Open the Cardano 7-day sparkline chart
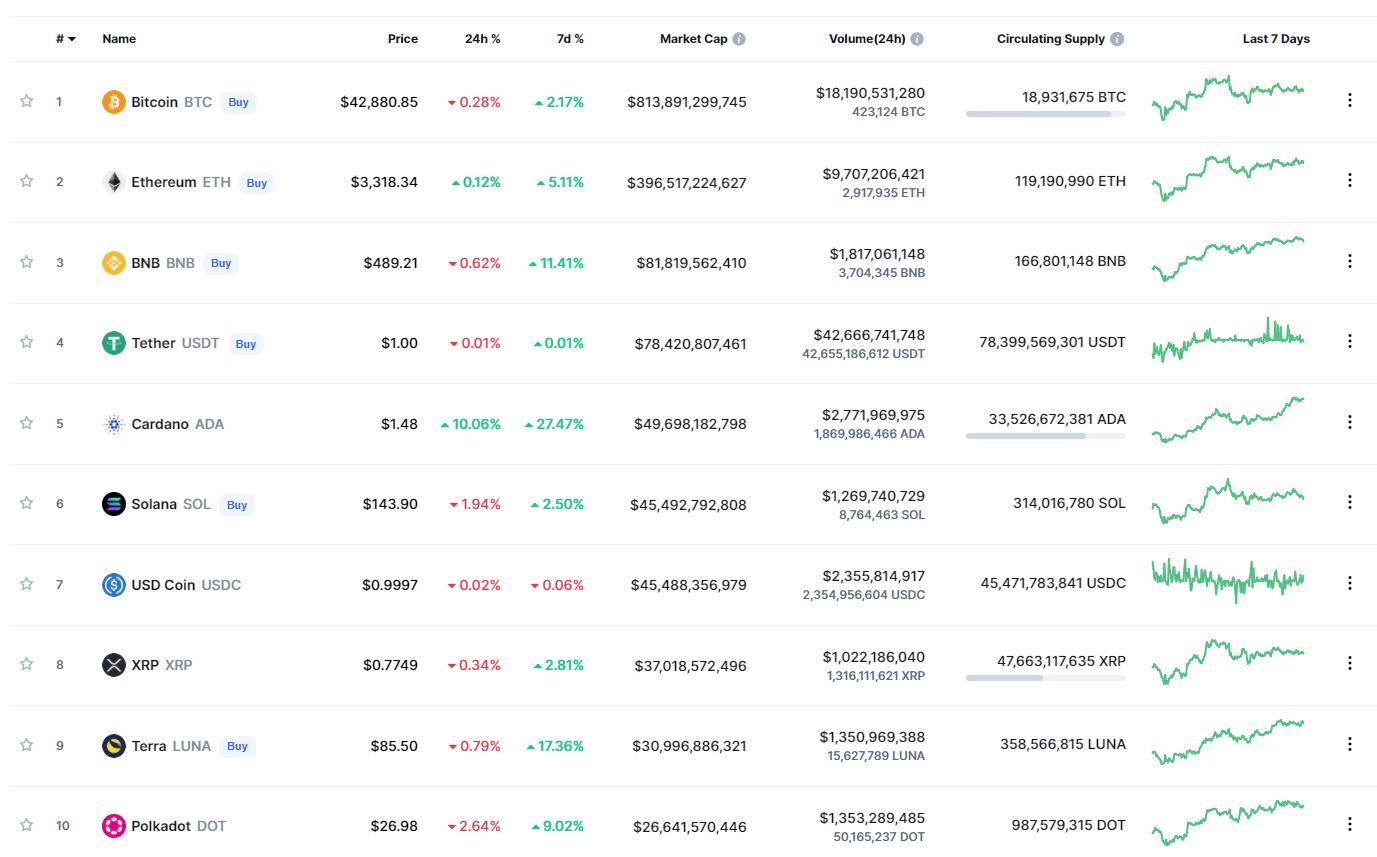Viewport: 1377px width, 857px height. [1228, 420]
